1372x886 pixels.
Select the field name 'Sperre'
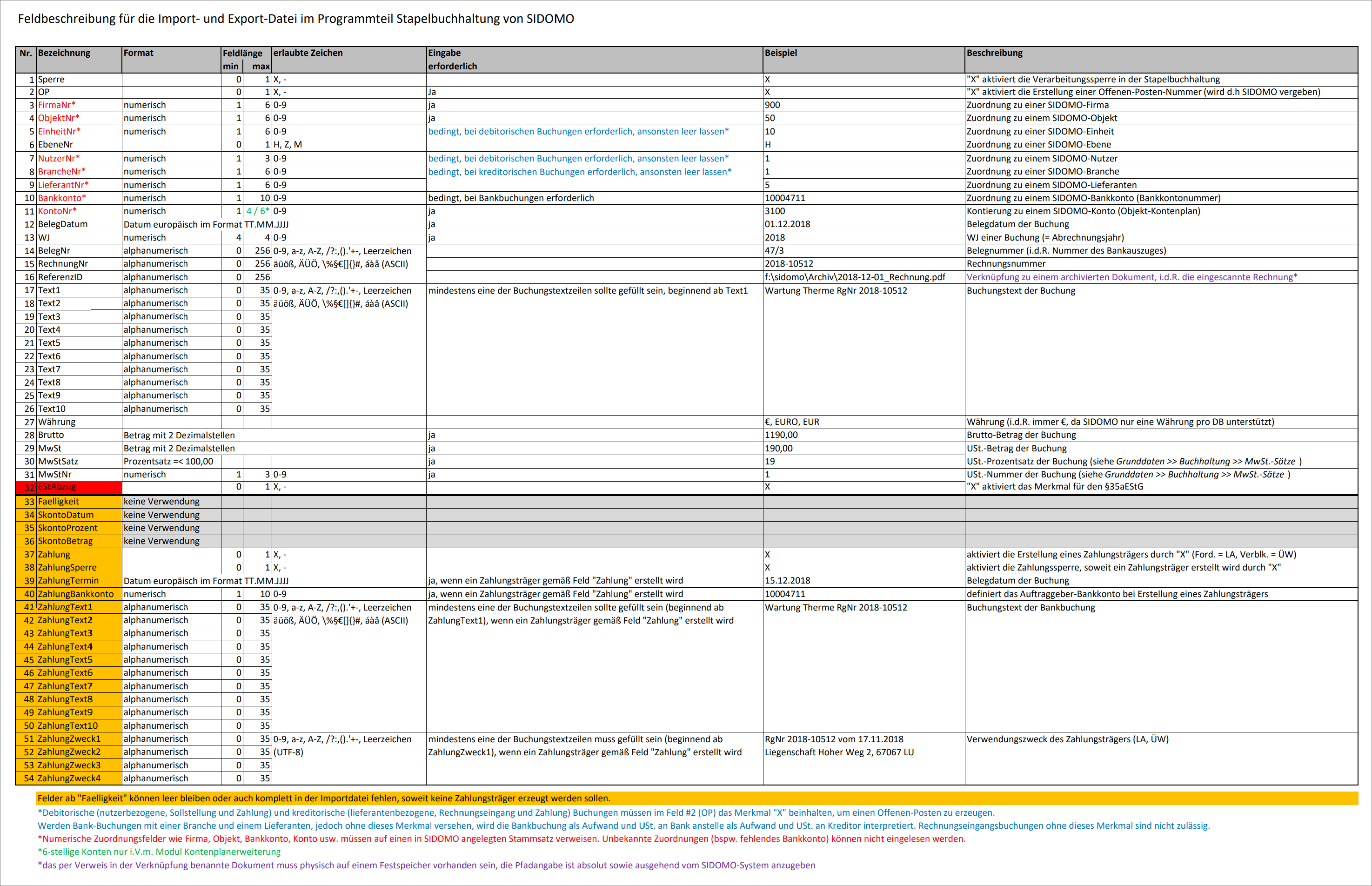[x=51, y=80]
